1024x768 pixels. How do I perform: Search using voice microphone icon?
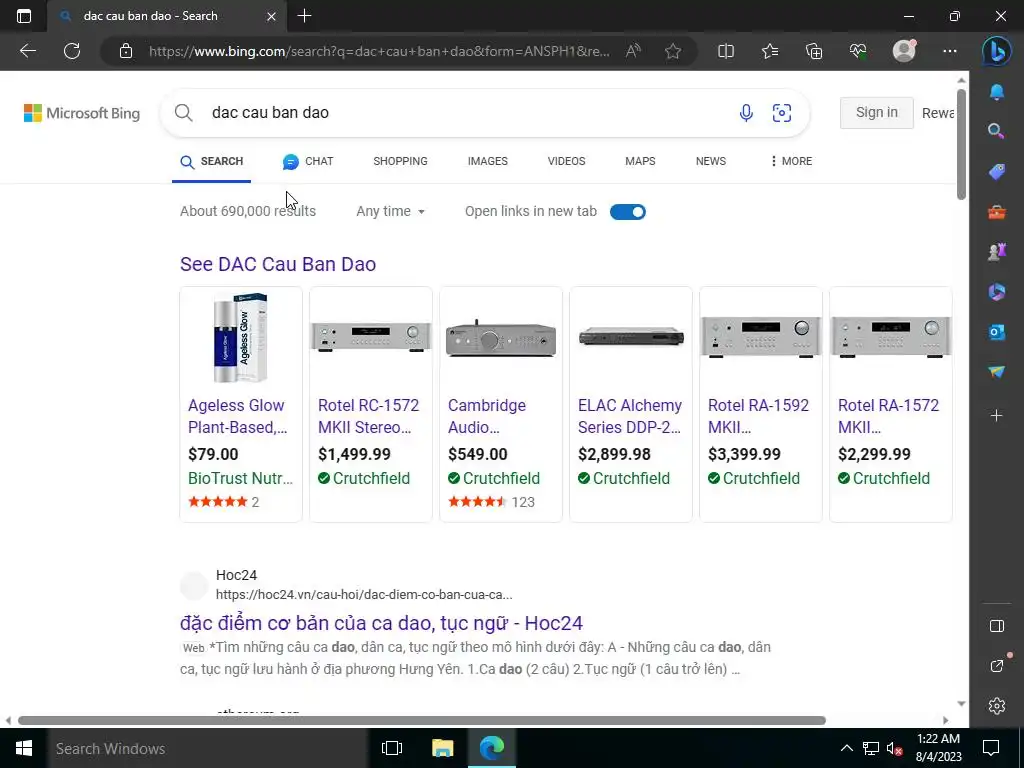coord(746,113)
